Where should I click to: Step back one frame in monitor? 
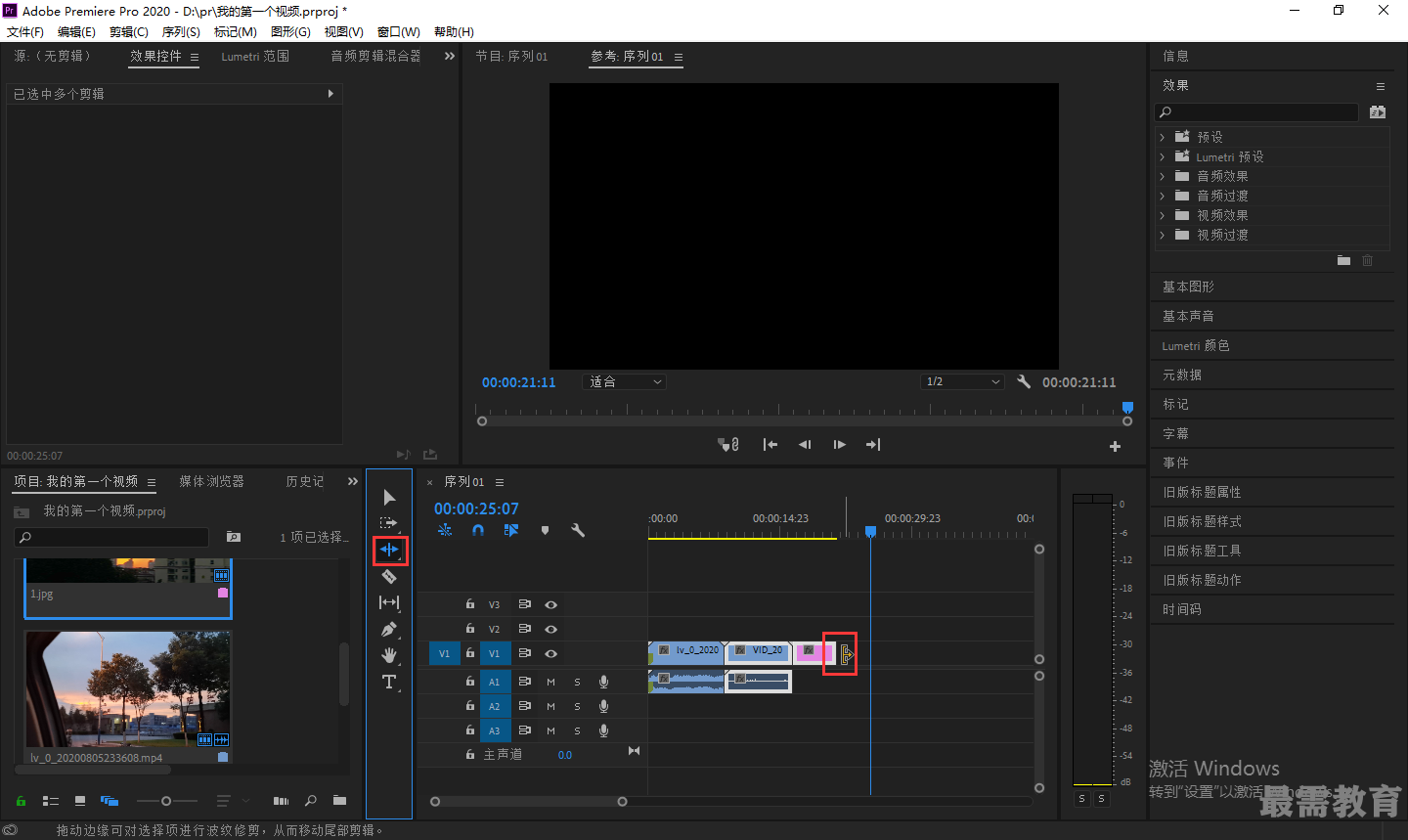(805, 444)
